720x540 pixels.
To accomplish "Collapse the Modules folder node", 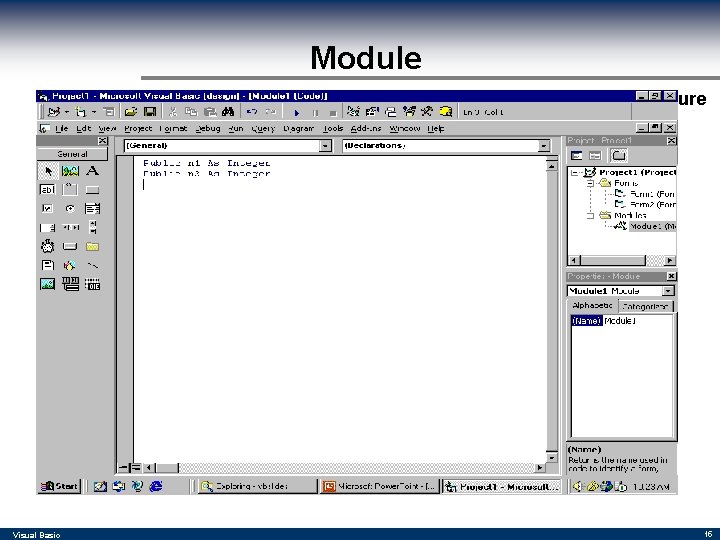I will pos(591,215).
